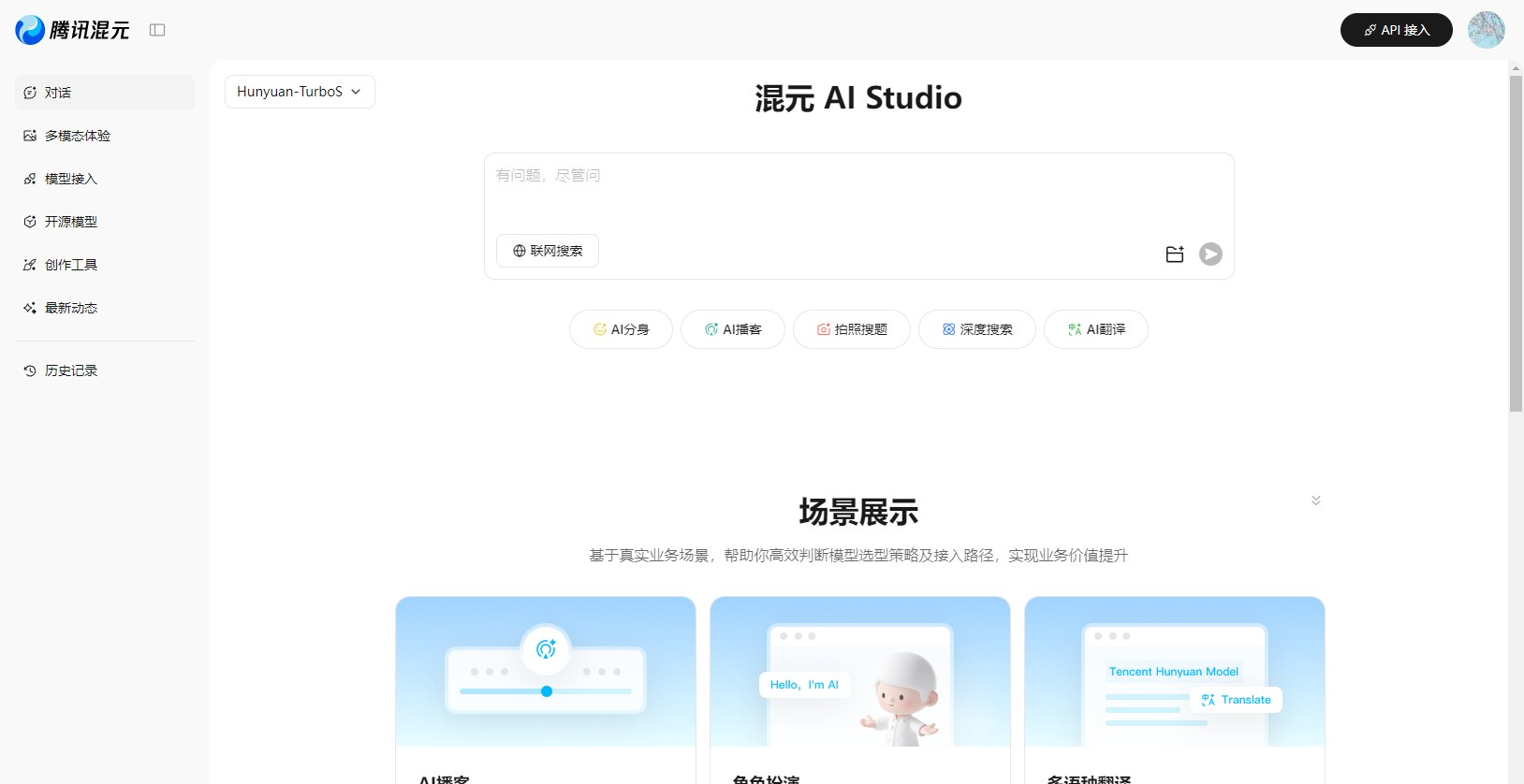Launch the AI播客 shortcut
Screen dimensions: 1524x784
(733, 329)
